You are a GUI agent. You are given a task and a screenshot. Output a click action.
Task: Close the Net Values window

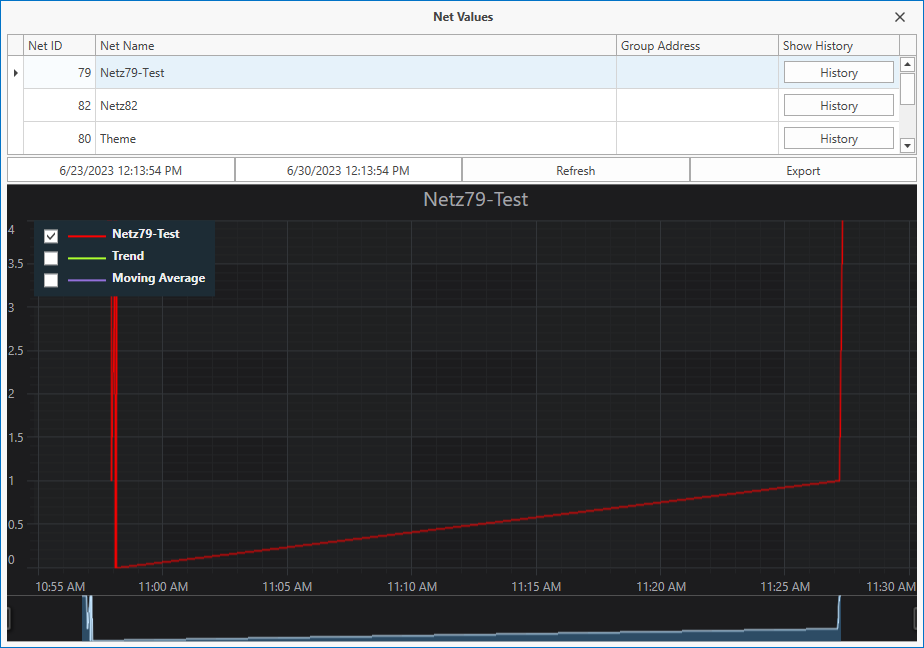[x=899, y=17]
